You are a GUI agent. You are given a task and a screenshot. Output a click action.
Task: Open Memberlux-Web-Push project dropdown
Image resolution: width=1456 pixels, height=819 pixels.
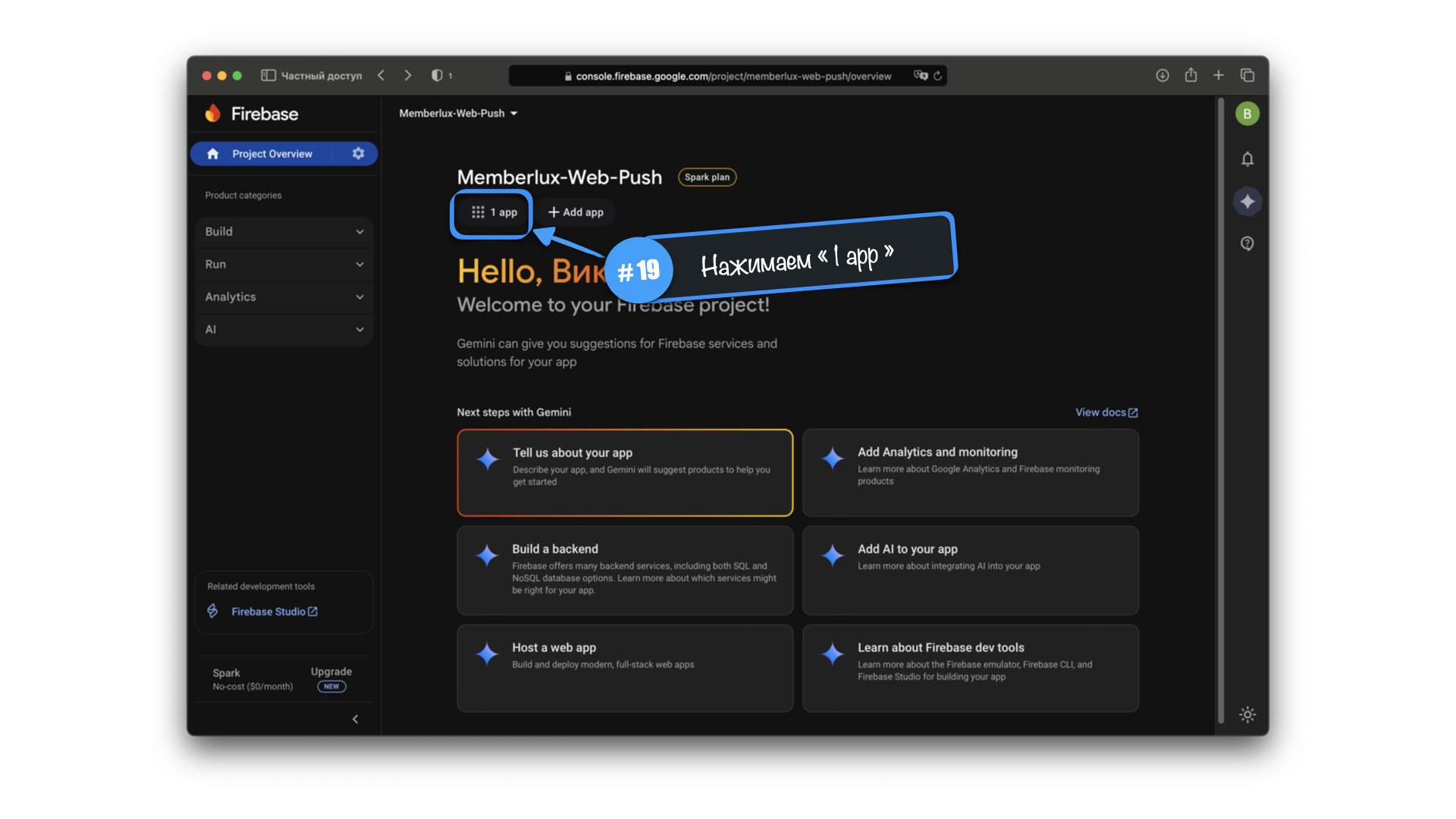(458, 113)
